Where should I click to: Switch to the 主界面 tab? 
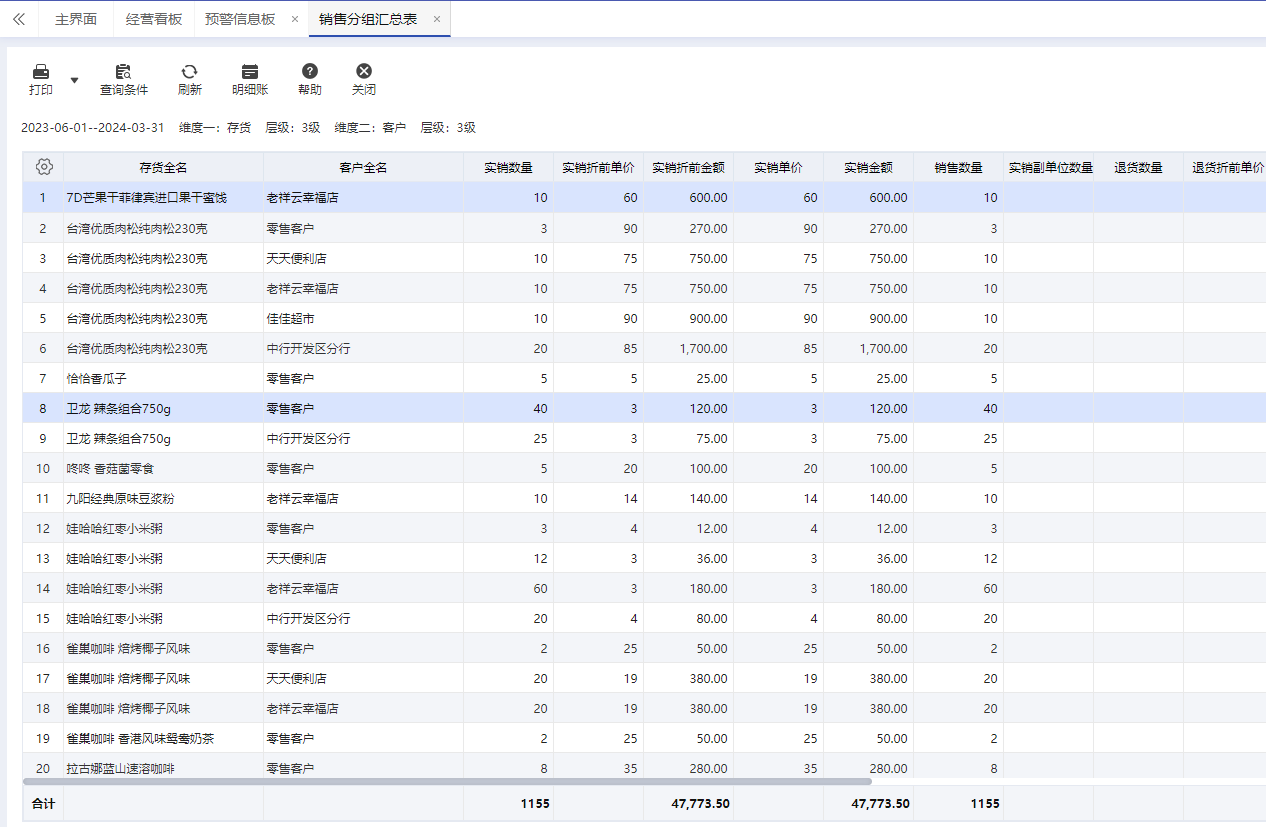tap(76, 19)
